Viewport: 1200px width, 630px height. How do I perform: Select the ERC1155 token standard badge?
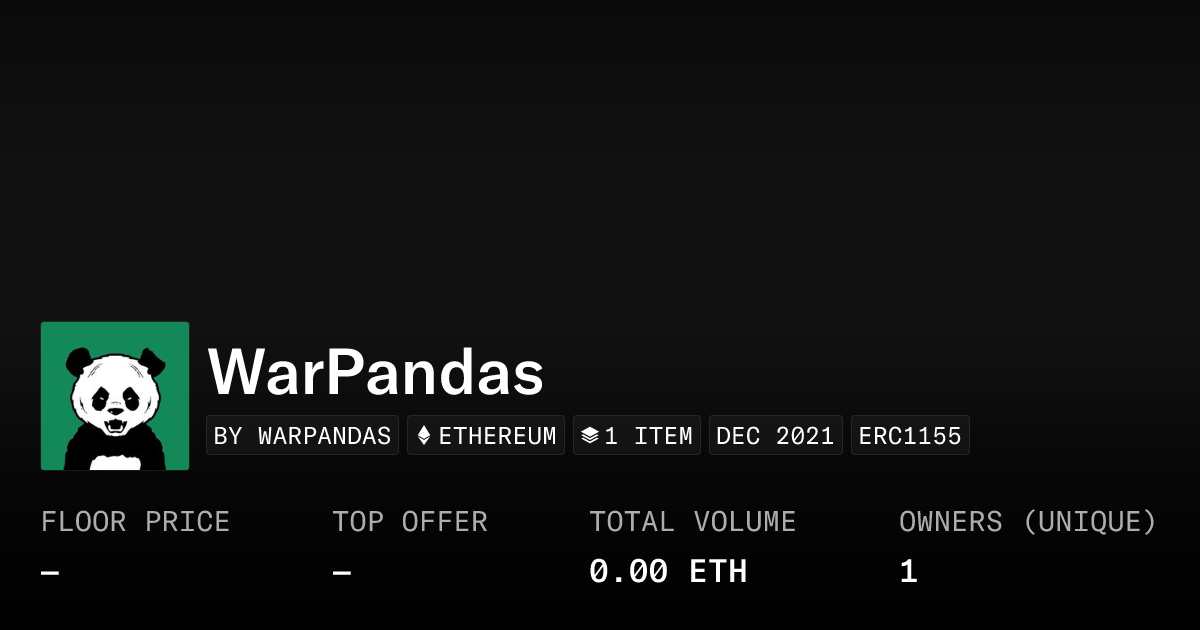[x=910, y=436]
